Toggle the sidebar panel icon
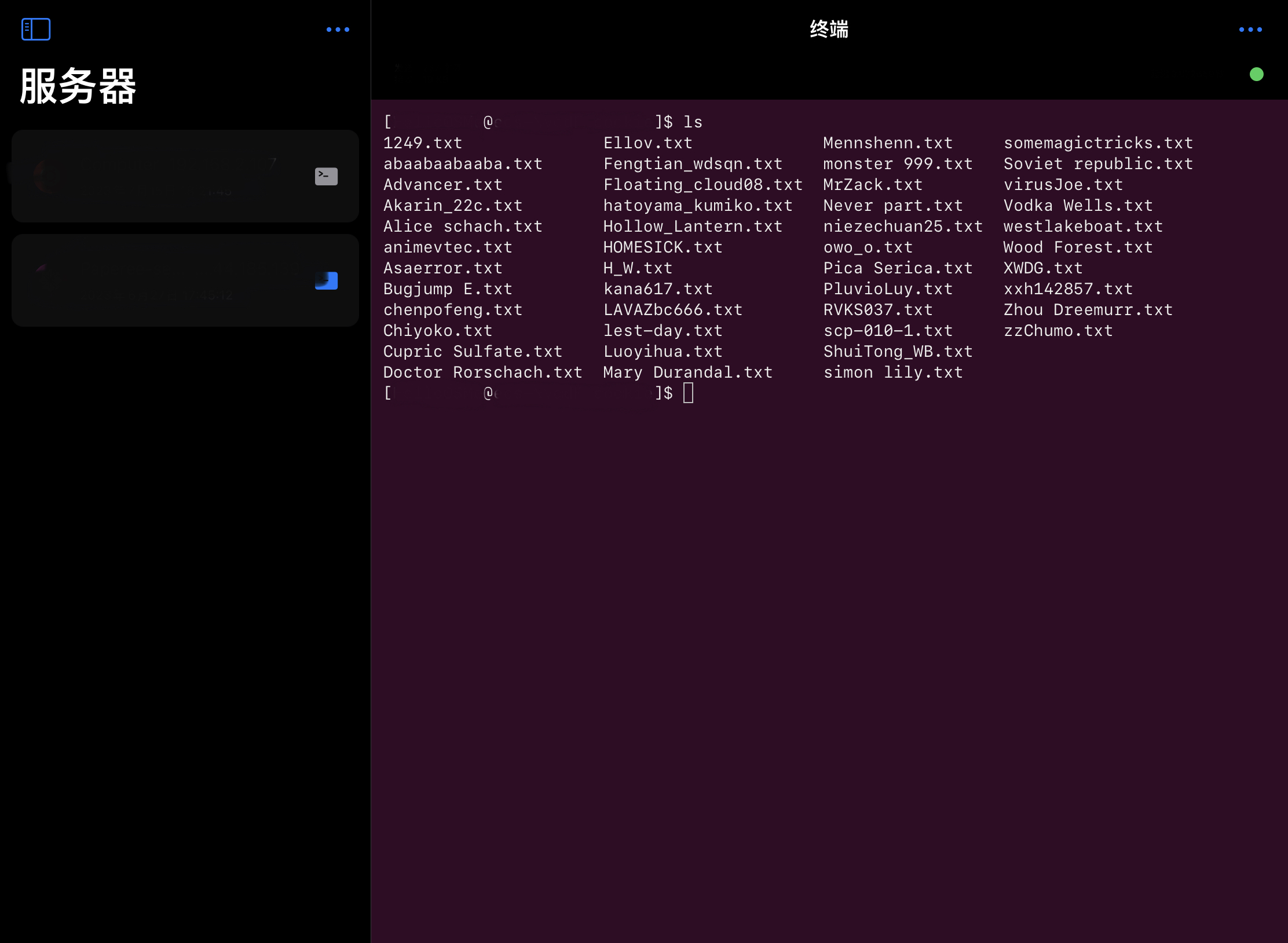1288x943 pixels. [36, 29]
